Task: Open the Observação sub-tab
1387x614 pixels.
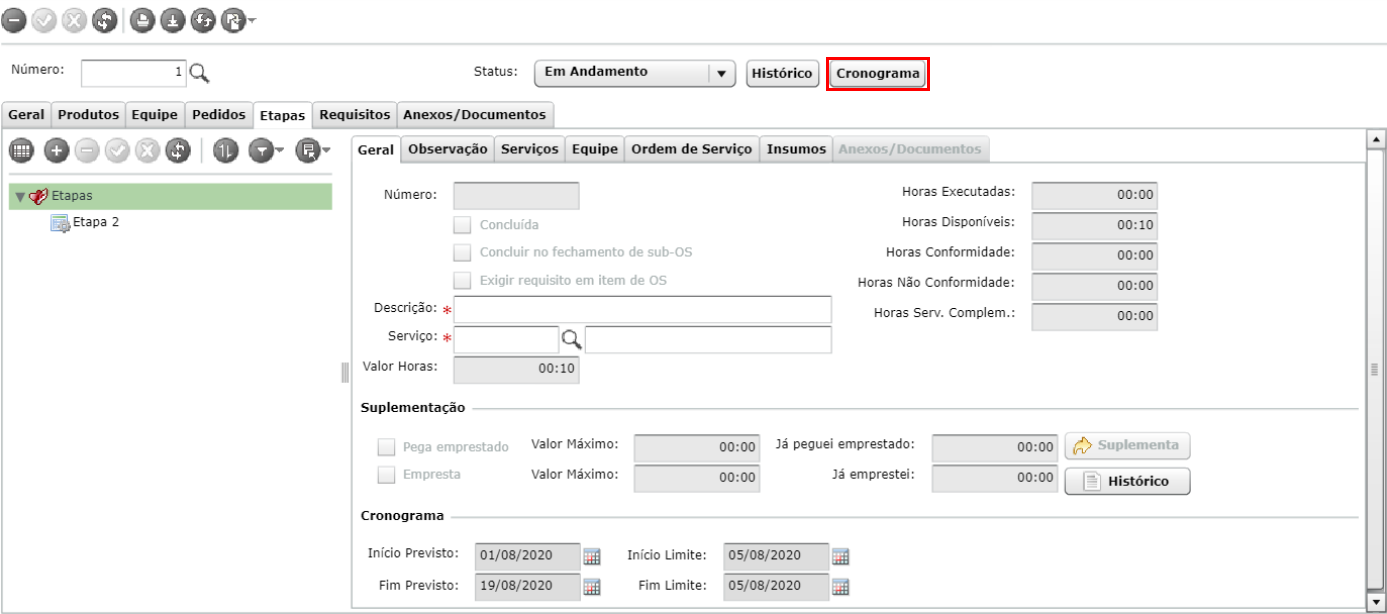Action: (447, 148)
